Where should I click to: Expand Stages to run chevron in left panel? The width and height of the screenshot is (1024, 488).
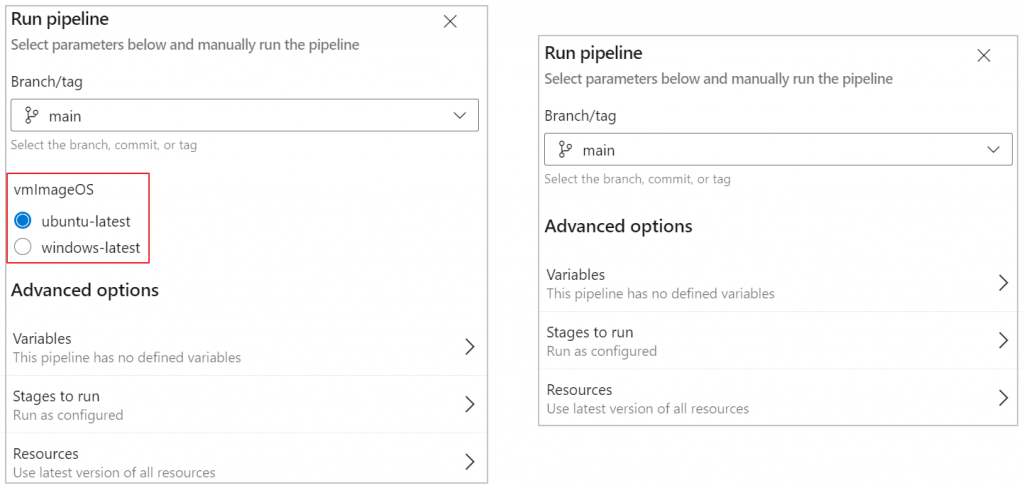(469, 404)
